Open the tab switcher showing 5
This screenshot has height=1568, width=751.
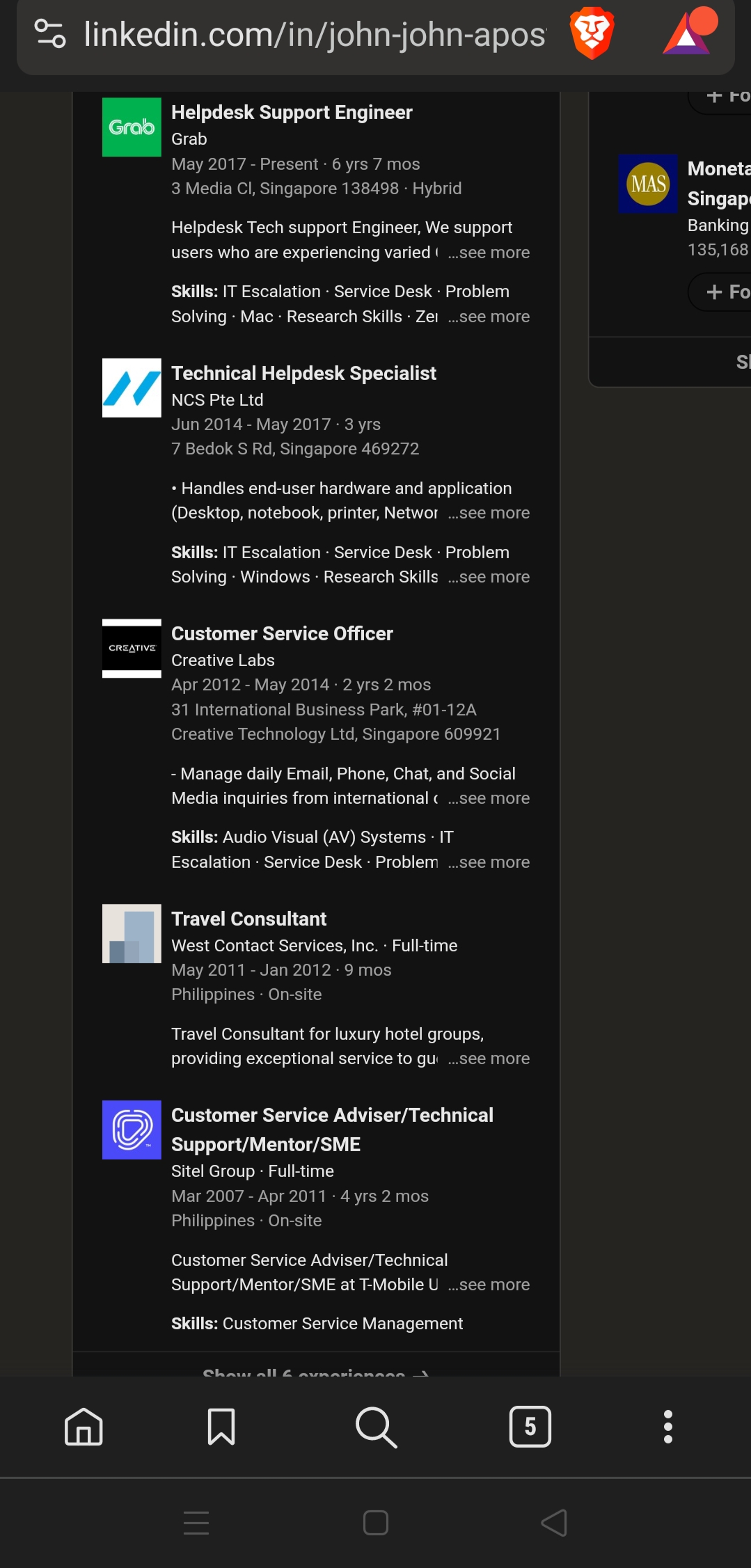(x=530, y=1427)
